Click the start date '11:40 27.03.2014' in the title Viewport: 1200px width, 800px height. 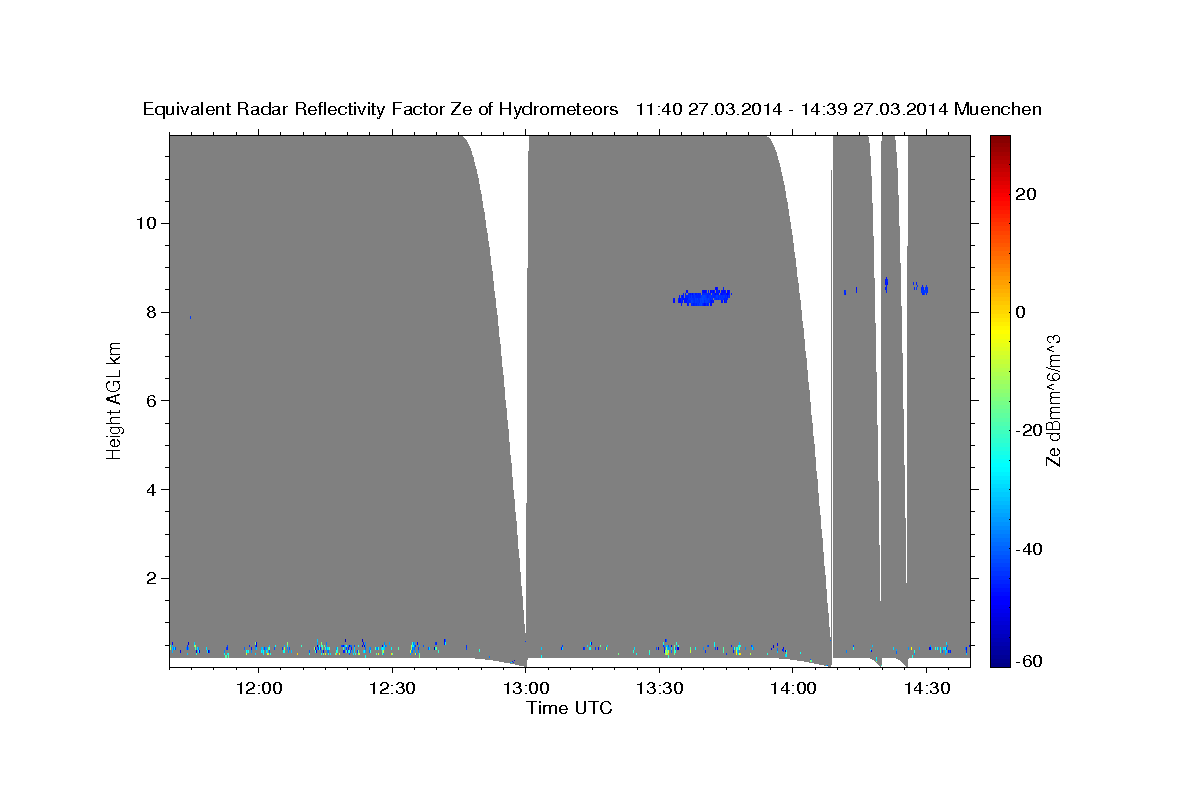coord(709,109)
